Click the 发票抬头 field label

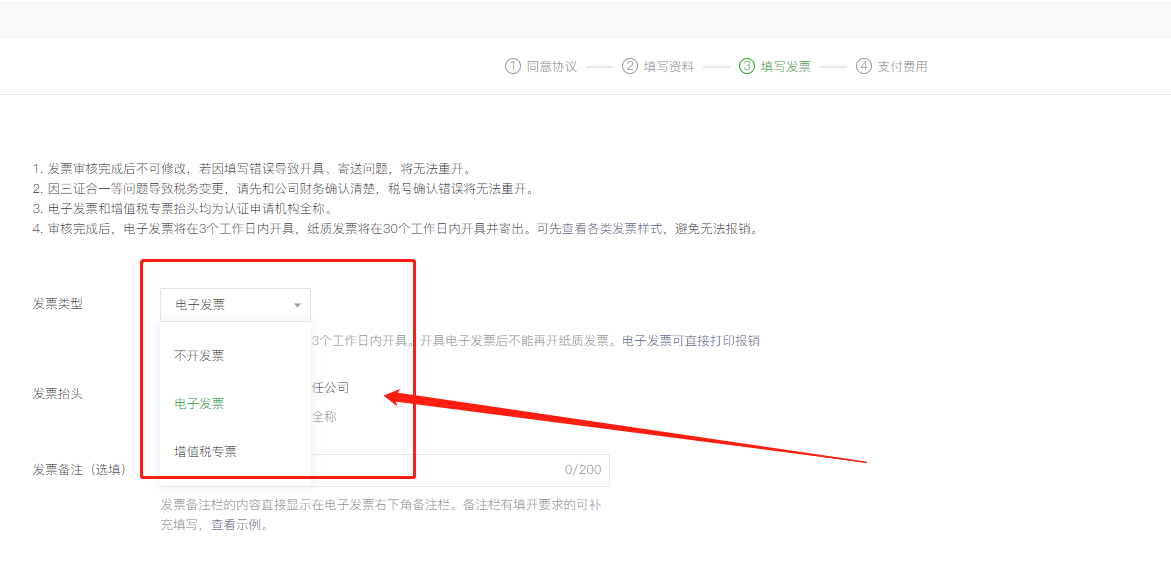pos(58,394)
